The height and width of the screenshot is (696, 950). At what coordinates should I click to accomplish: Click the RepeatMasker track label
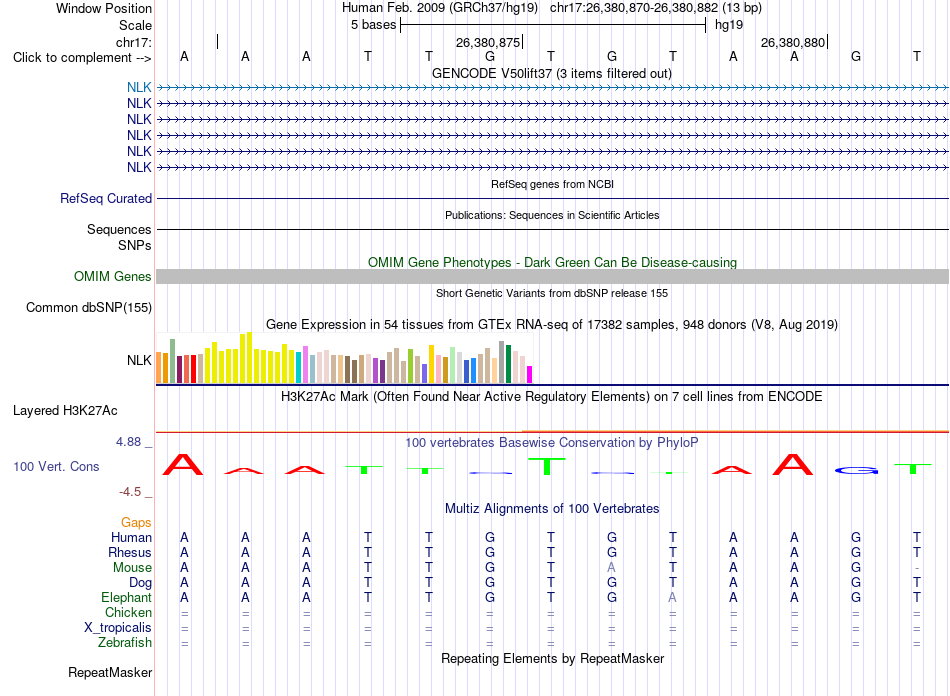[x=110, y=672]
